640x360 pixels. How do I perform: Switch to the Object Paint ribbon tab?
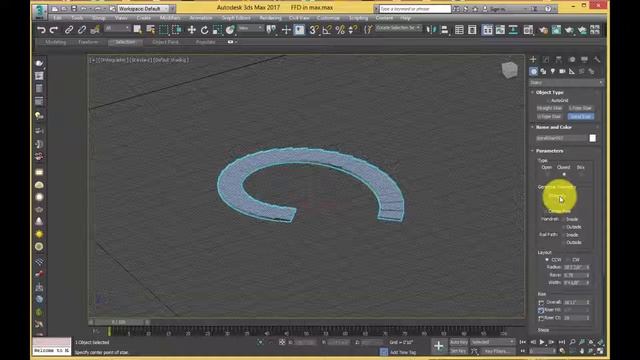[165, 42]
